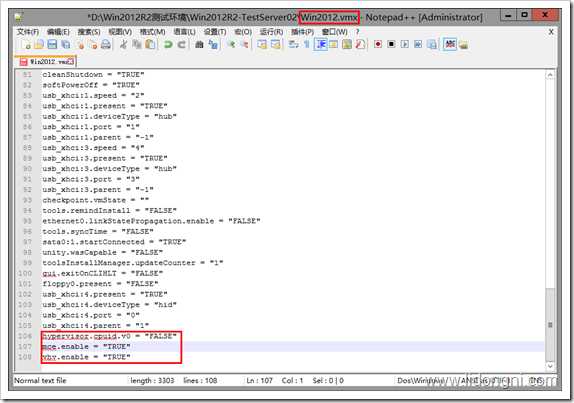Click the vertical scrollbar thumb
The height and width of the screenshot is (403, 574).
tap(550, 324)
